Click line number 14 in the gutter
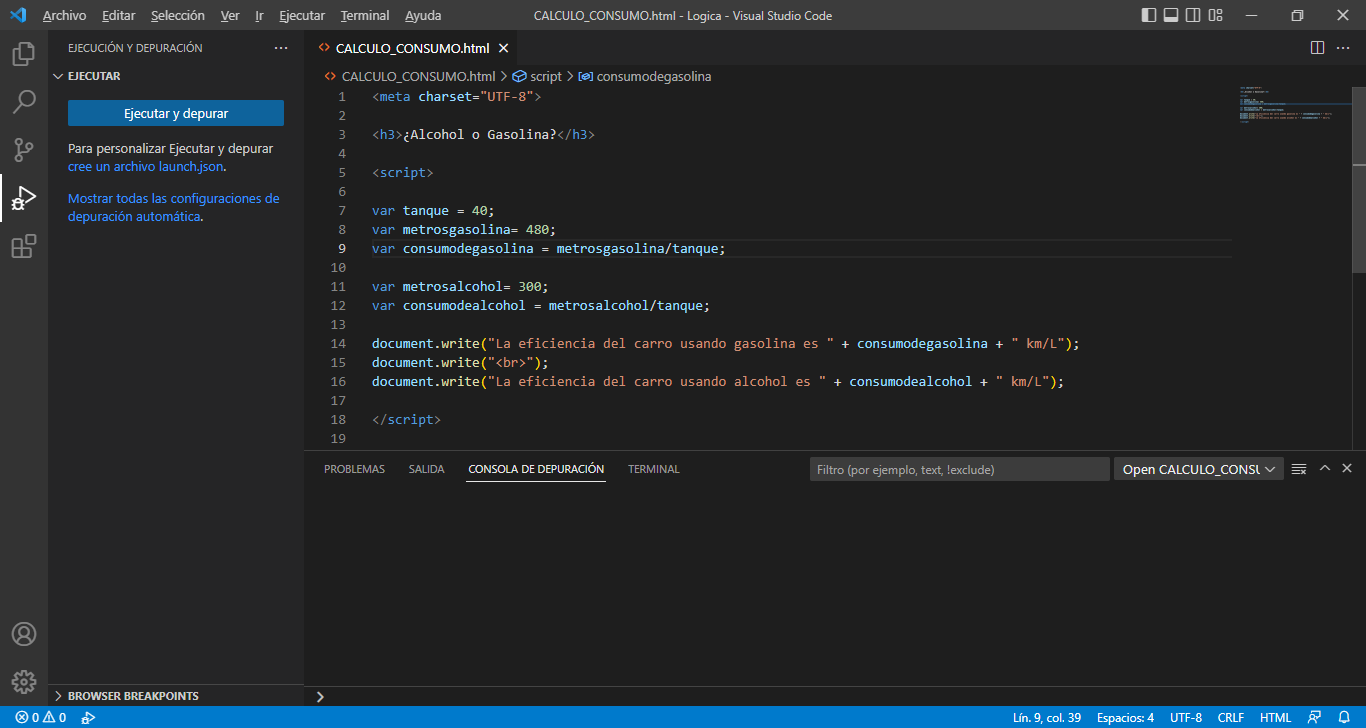This screenshot has height=728, width=1366. click(x=338, y=343)
